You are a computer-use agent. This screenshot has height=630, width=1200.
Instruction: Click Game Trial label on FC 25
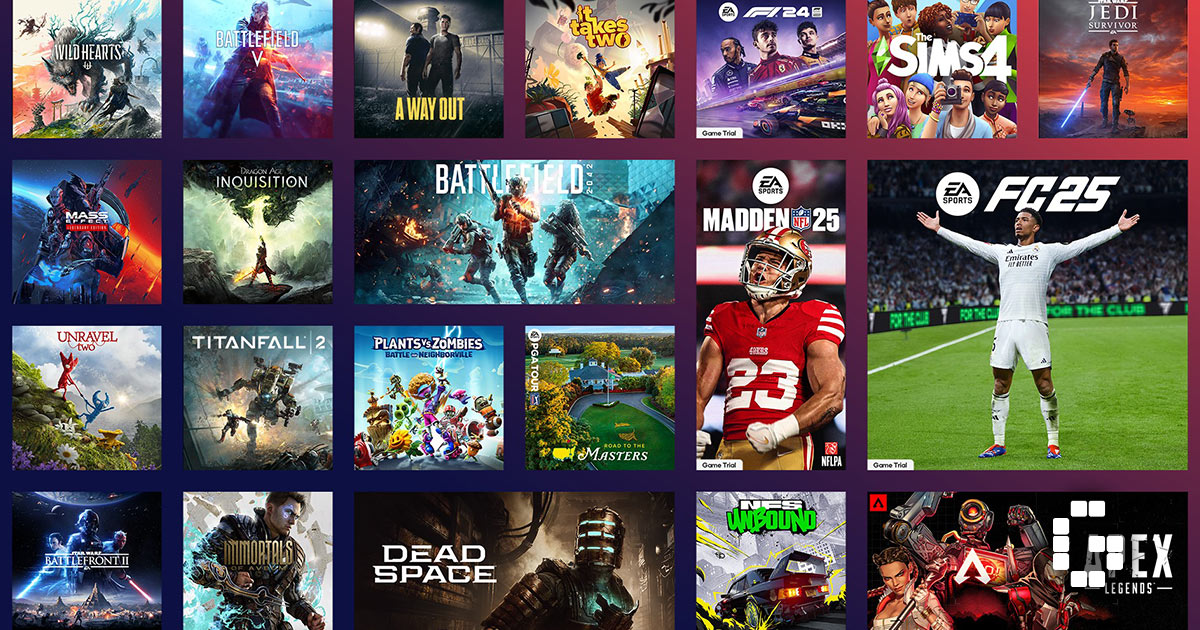(x=892, y=465)
